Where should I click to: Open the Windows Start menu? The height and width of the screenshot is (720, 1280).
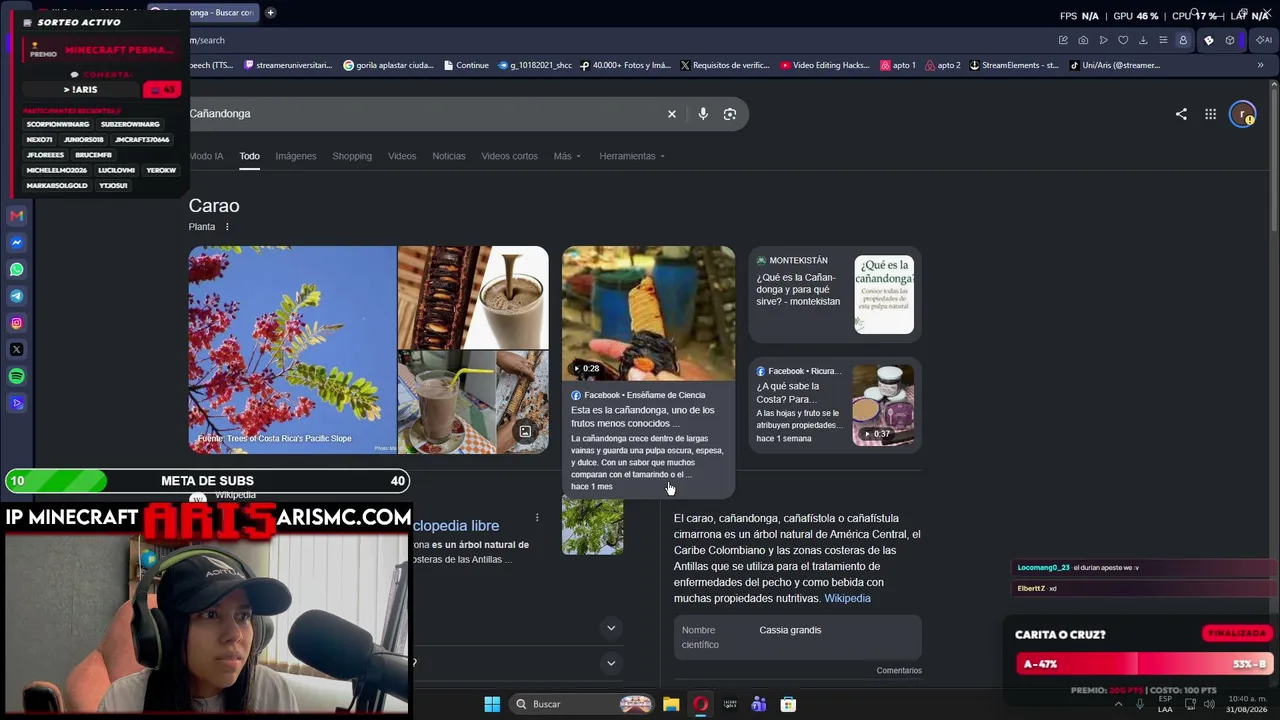click(492, 704)
